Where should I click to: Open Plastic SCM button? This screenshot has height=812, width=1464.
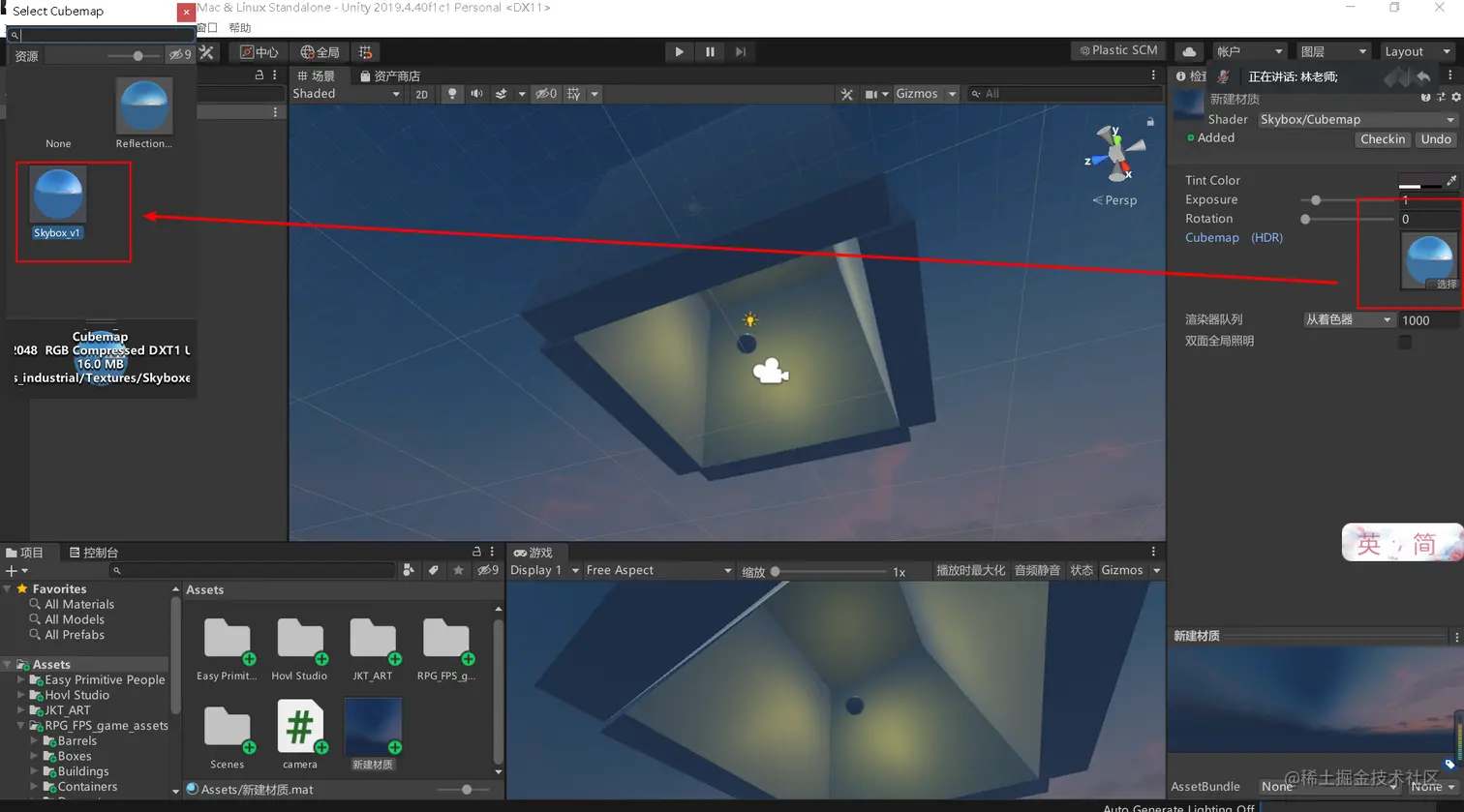(1118, 50)
